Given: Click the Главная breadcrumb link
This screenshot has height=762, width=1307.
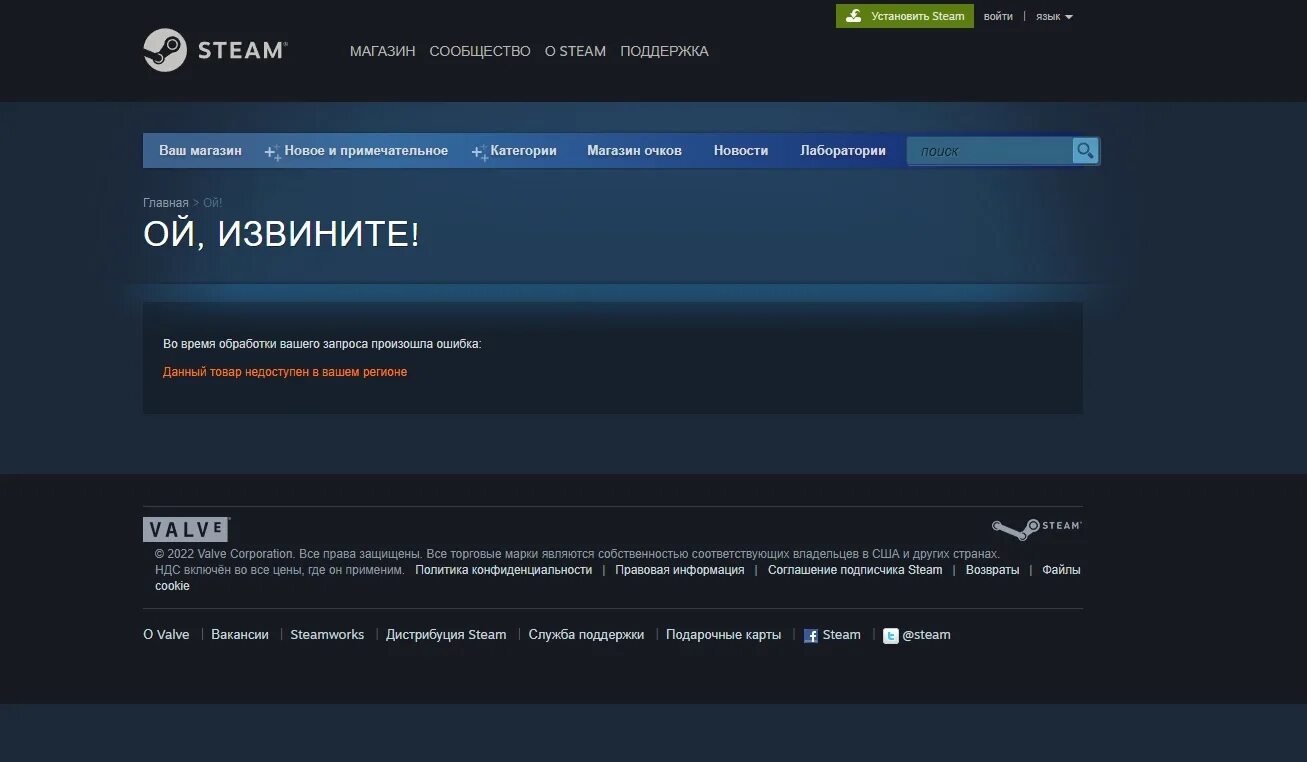Looking at the screenshot, I should coord(166,203).
